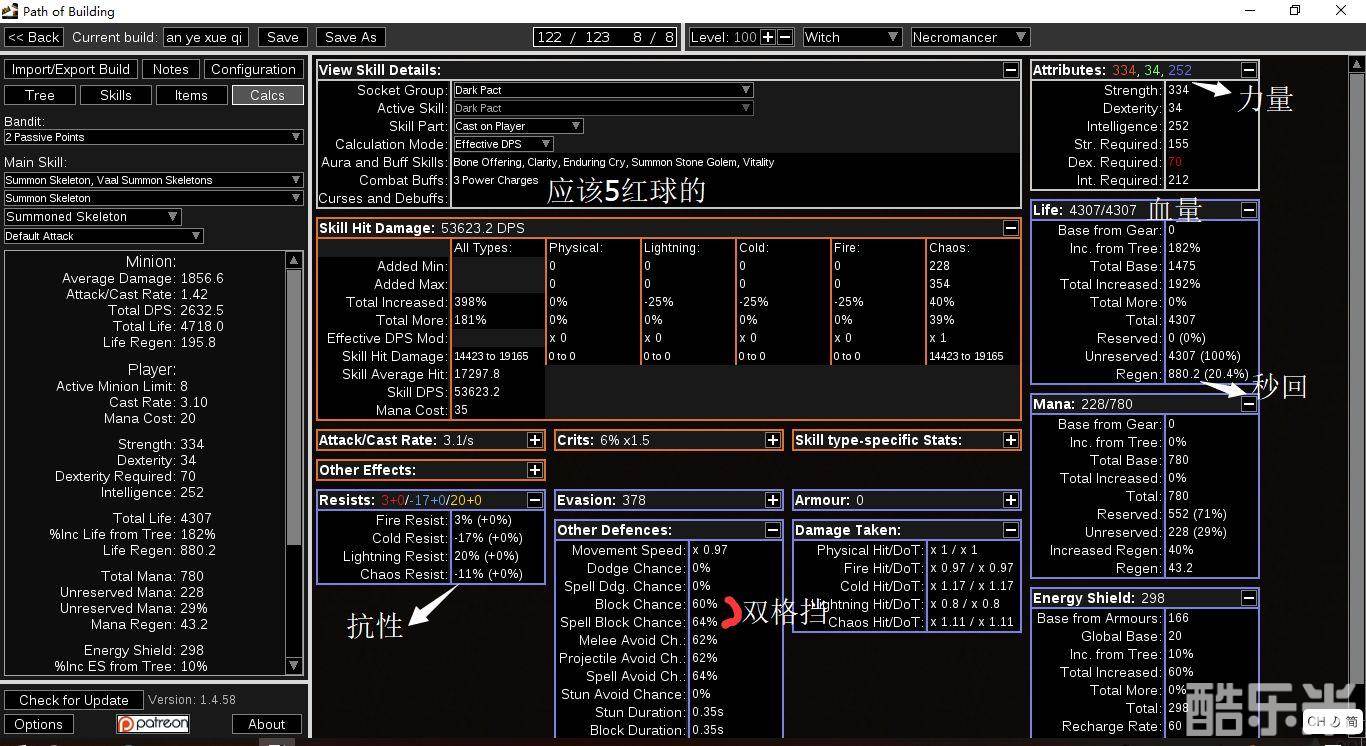Image resolution: width=1366 pixels, height=746 pixels.
Task: Expand the Attack/Cast Rate section
Action: pyautogui.click(x=535, y=440)
